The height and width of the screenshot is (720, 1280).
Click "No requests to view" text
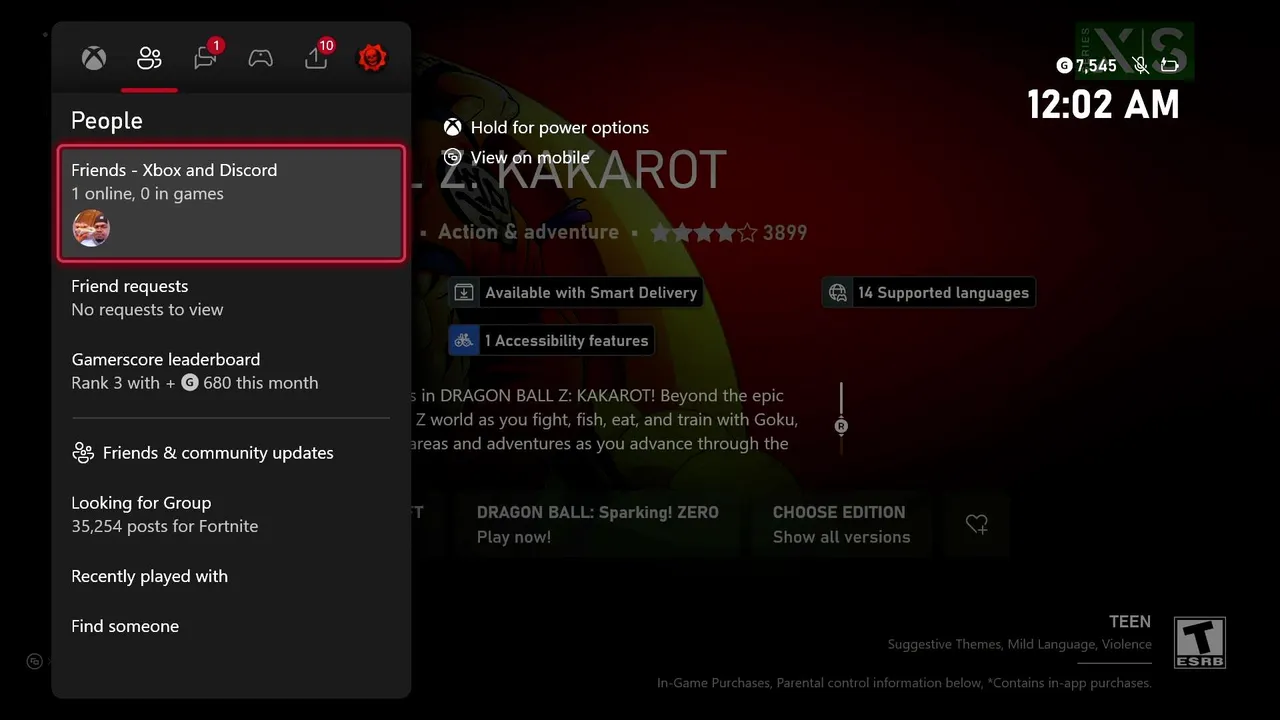[147, 310]
